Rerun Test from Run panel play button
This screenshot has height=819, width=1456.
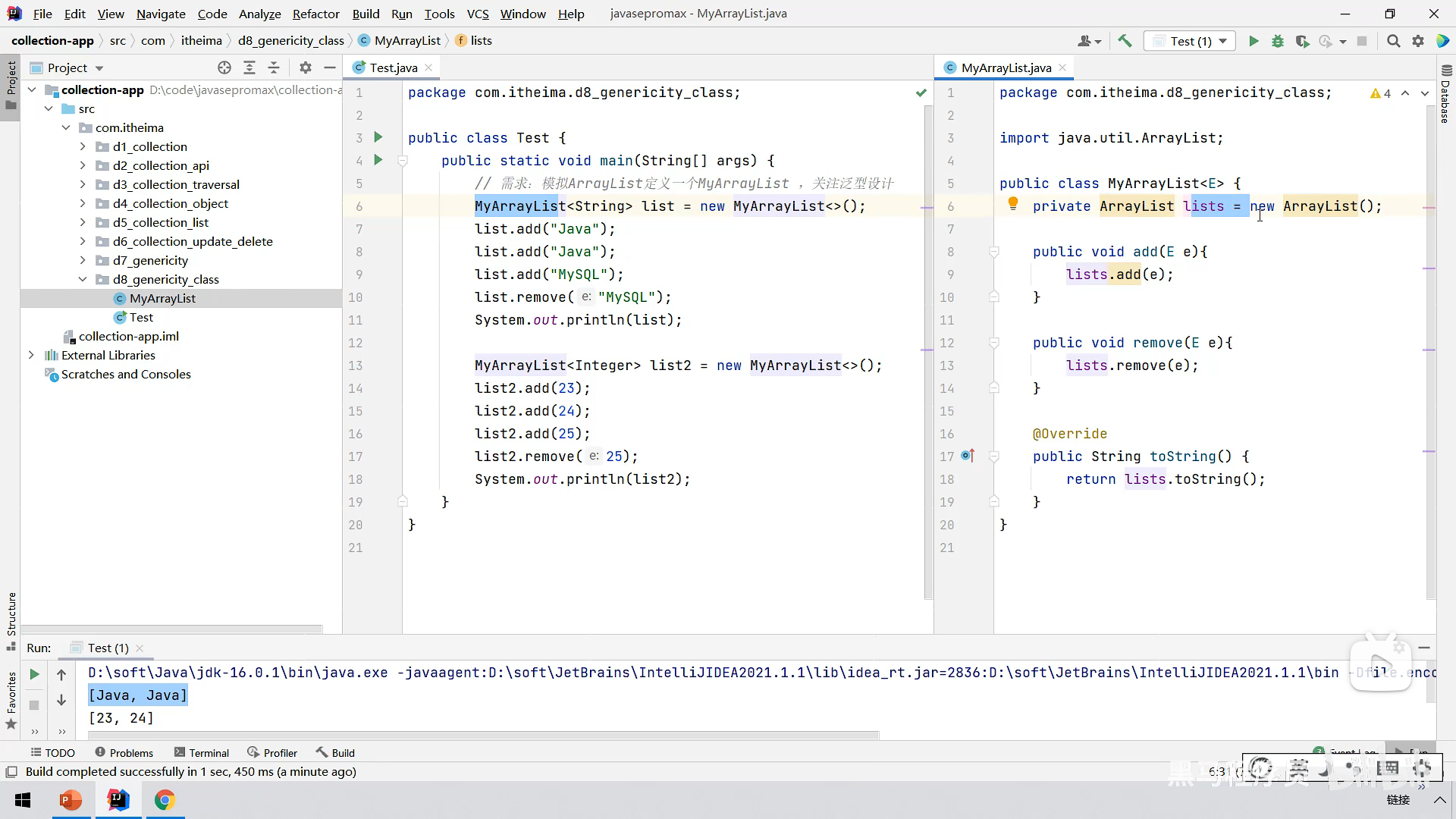[x=34, y=674]
